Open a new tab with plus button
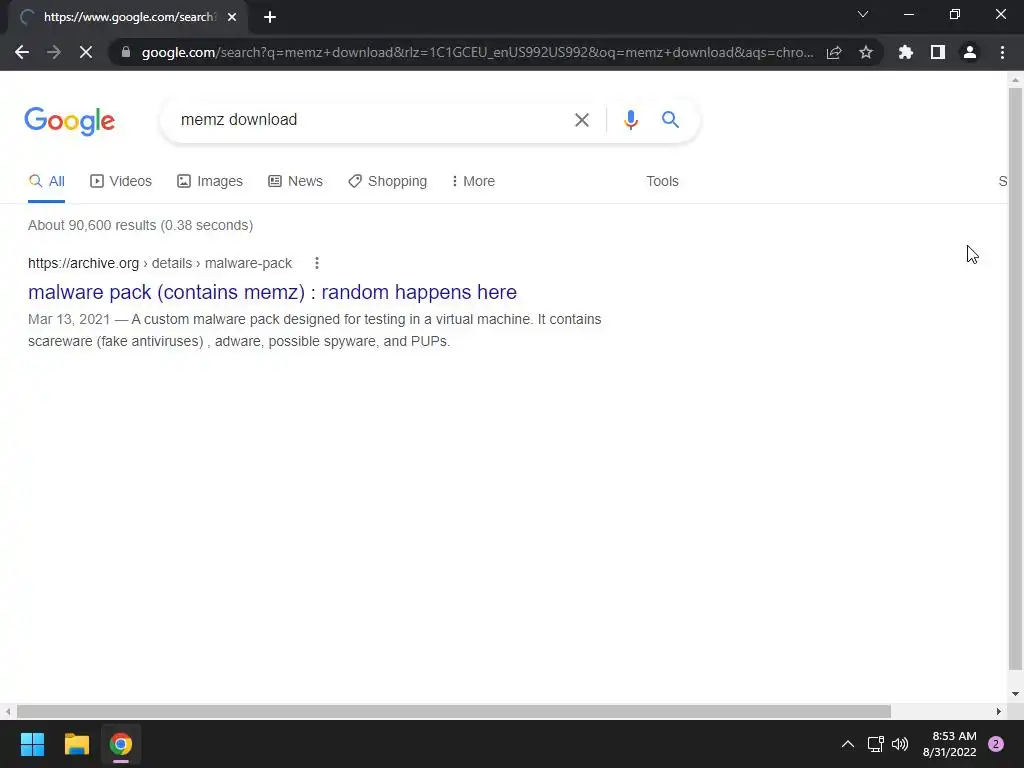Screen dimensions: 1024x768 coord(270,17)
